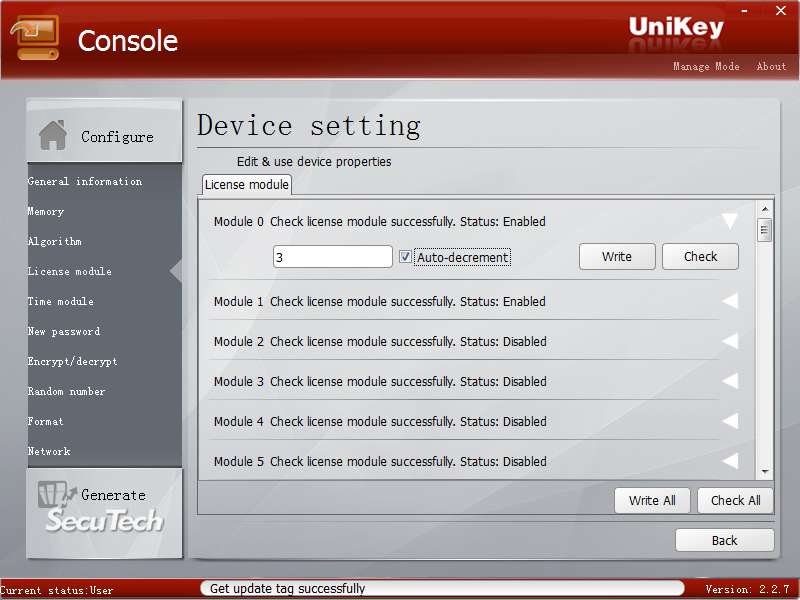Expand Module 5 with its arrow
Screen dimensions: 800x600
pyautogui.click(x=731, y=461)
